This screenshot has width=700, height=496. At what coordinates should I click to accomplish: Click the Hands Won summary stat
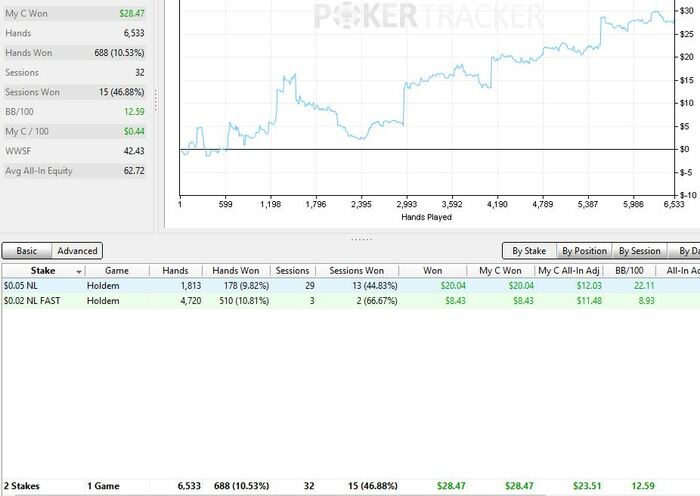pyautogui.click(x=75, y=53)
